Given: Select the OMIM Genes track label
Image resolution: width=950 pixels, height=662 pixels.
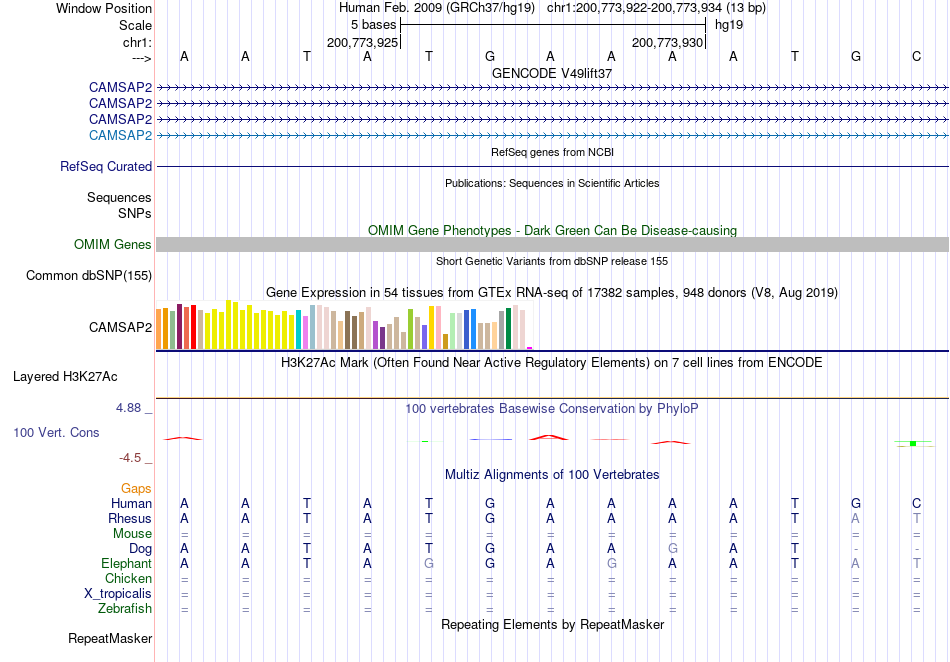Looking at the screenshot, I should pos(112,244).
